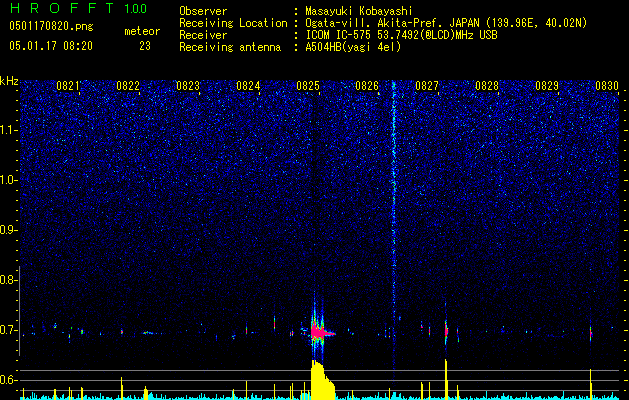Viewport: 629px width, 400px height.
Task: Click the 0824 time marker
Action: tap(248, 86)
